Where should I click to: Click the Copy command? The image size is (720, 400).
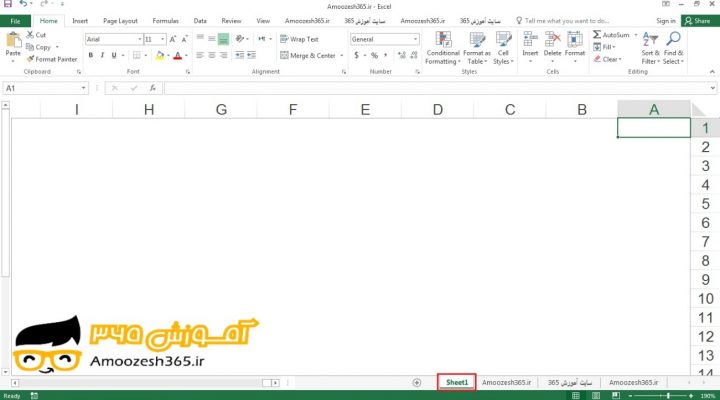tap(38, 47)
